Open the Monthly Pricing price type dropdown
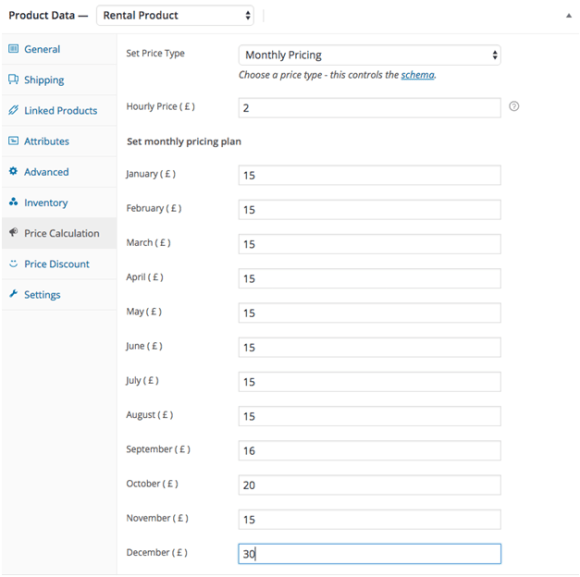Viewport: 580px width, 577px height. point(370,55)
